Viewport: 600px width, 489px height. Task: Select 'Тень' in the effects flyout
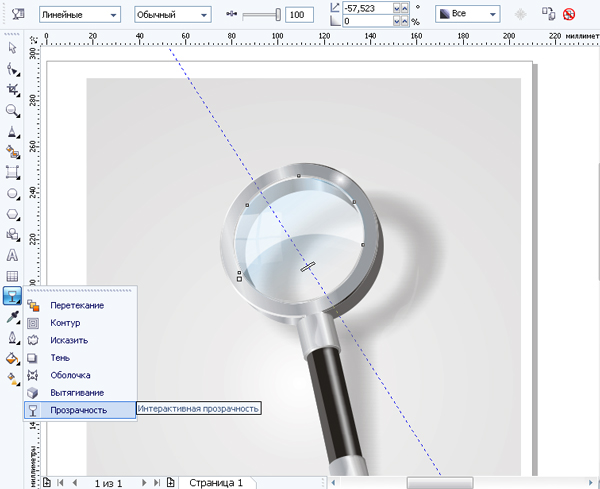tap(59, 357)
